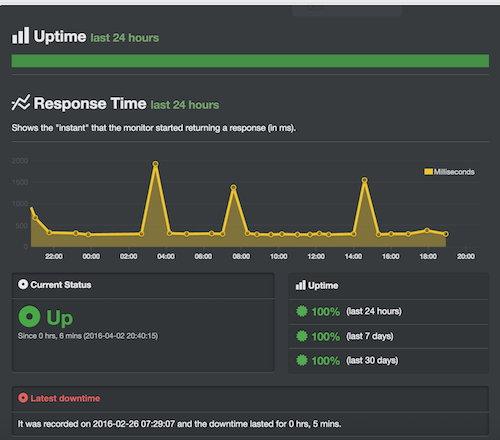Click the green 'Up' status text
The height and width of the screenshot is (440, 500).
[x=59, y=318]
